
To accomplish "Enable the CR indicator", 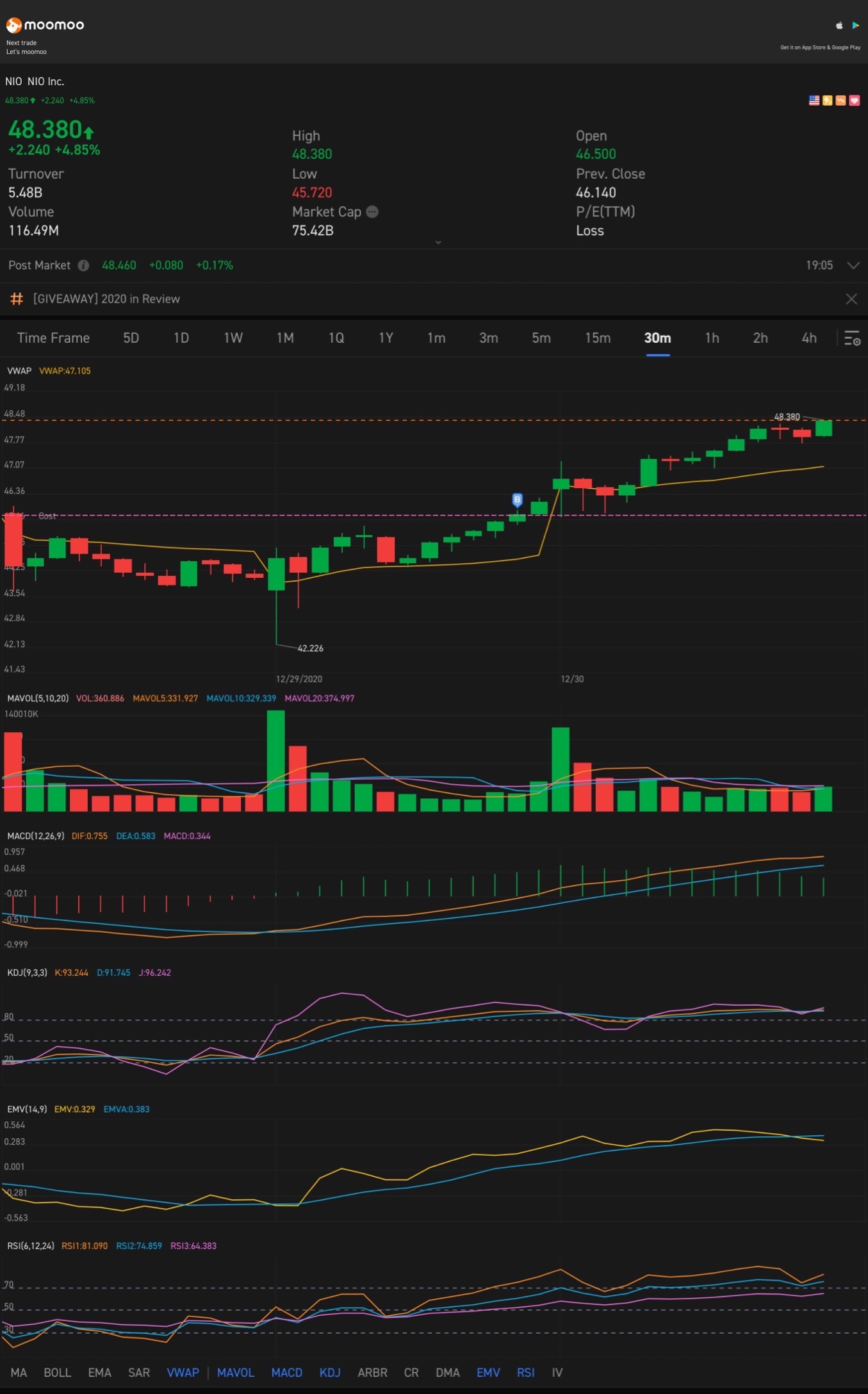I will pos(411,1372).
